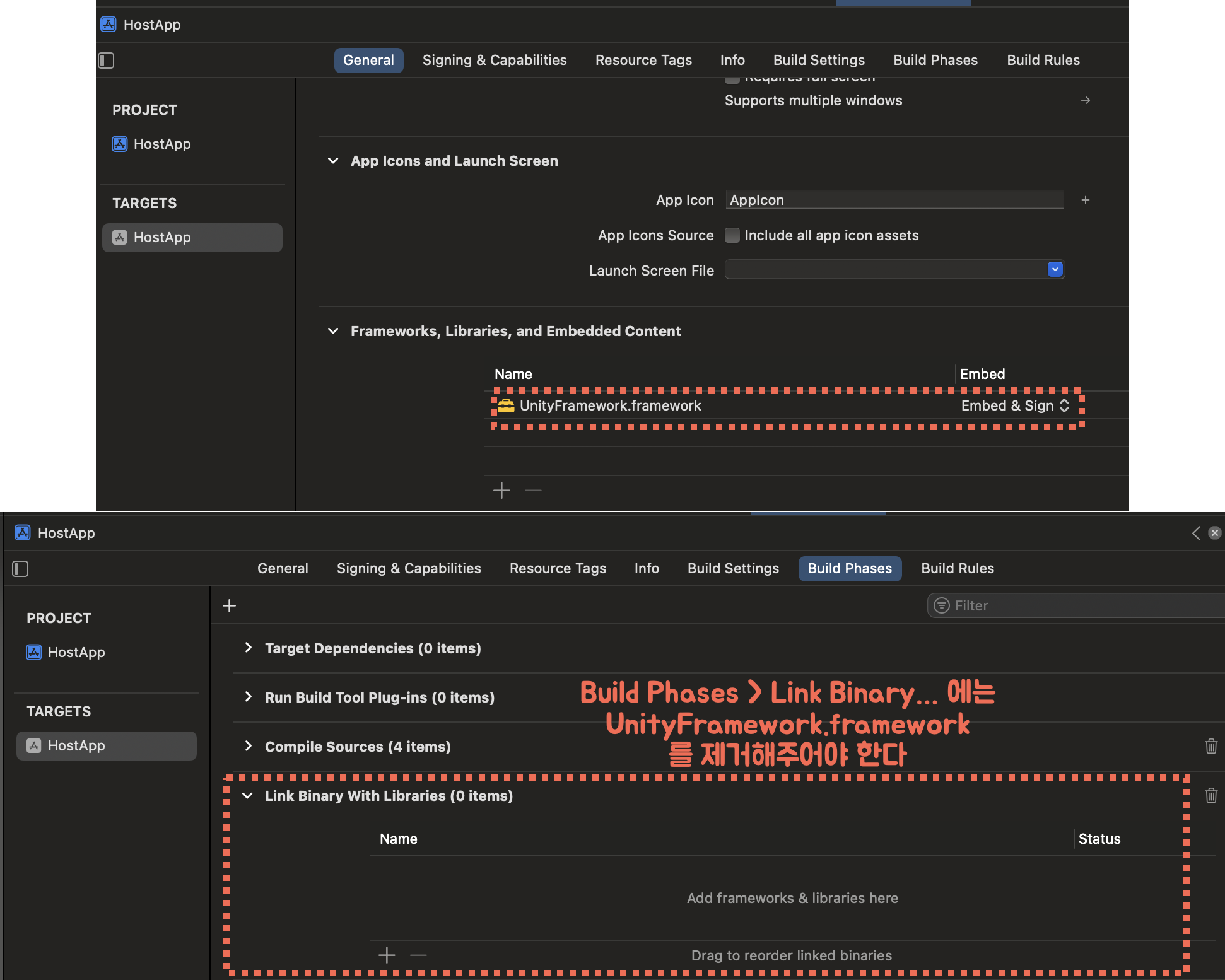Image resolution: width=1225 pixels, height=980 pixels.
Task: Open General tab in upper window
Action: point(368,61)
